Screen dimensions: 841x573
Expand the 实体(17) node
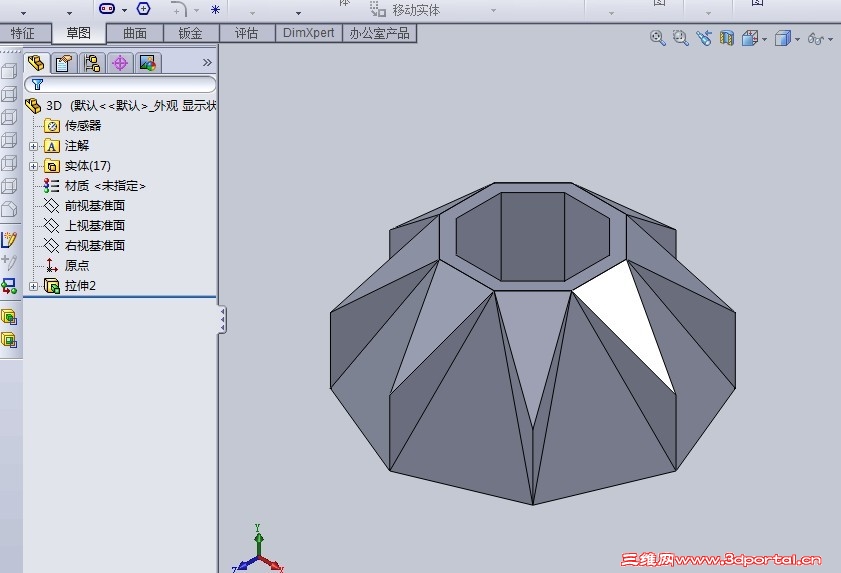click(33, 166)
